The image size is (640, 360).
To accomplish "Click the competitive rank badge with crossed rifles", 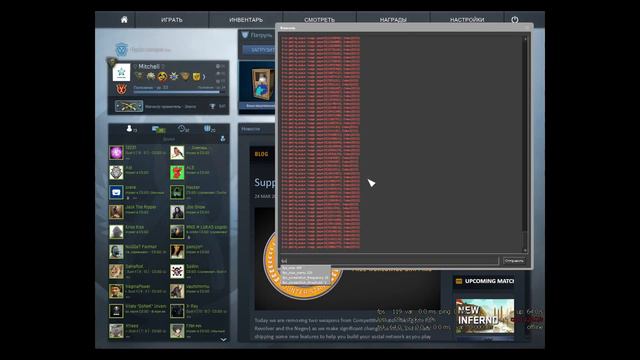I will tap(129, 106).
